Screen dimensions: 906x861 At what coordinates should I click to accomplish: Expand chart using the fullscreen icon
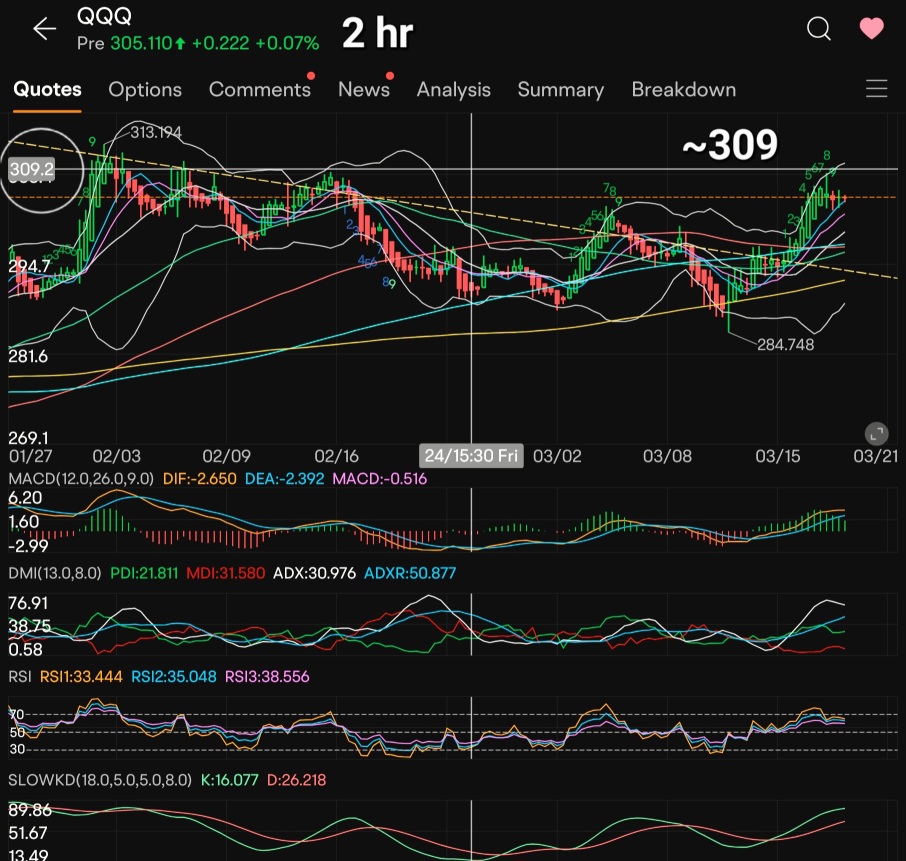pyautogui.click(x=875, y=433)
